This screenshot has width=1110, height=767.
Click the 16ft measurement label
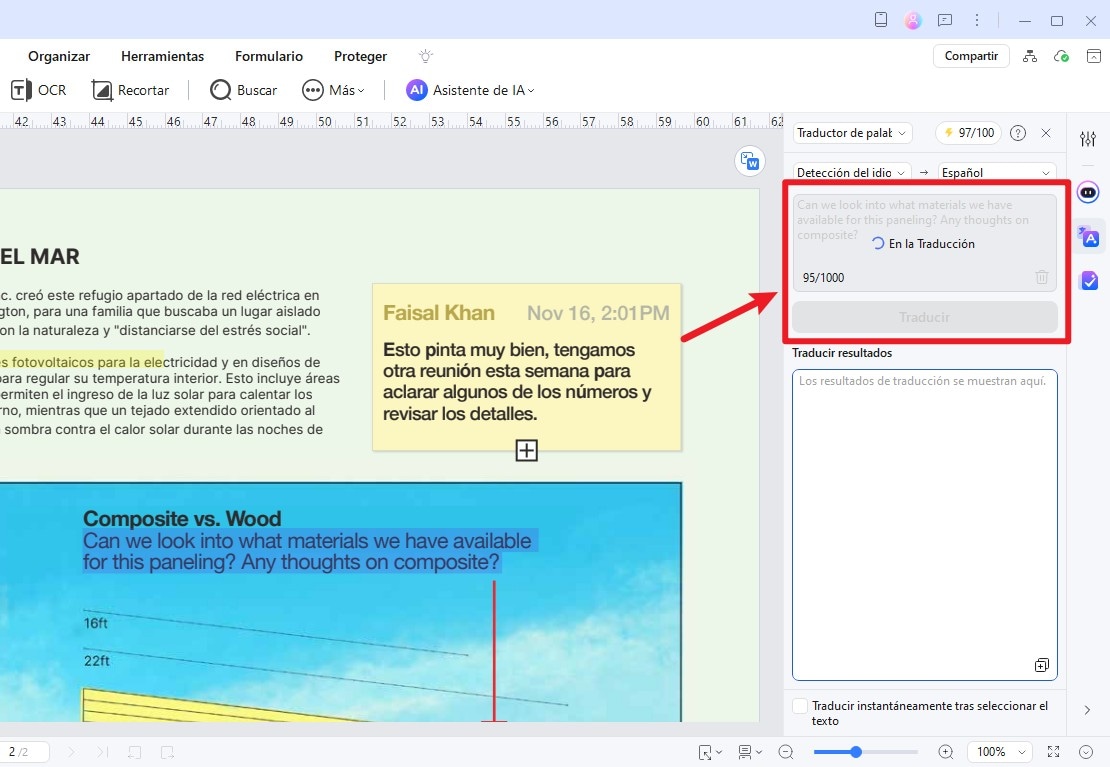coord(96,623)
